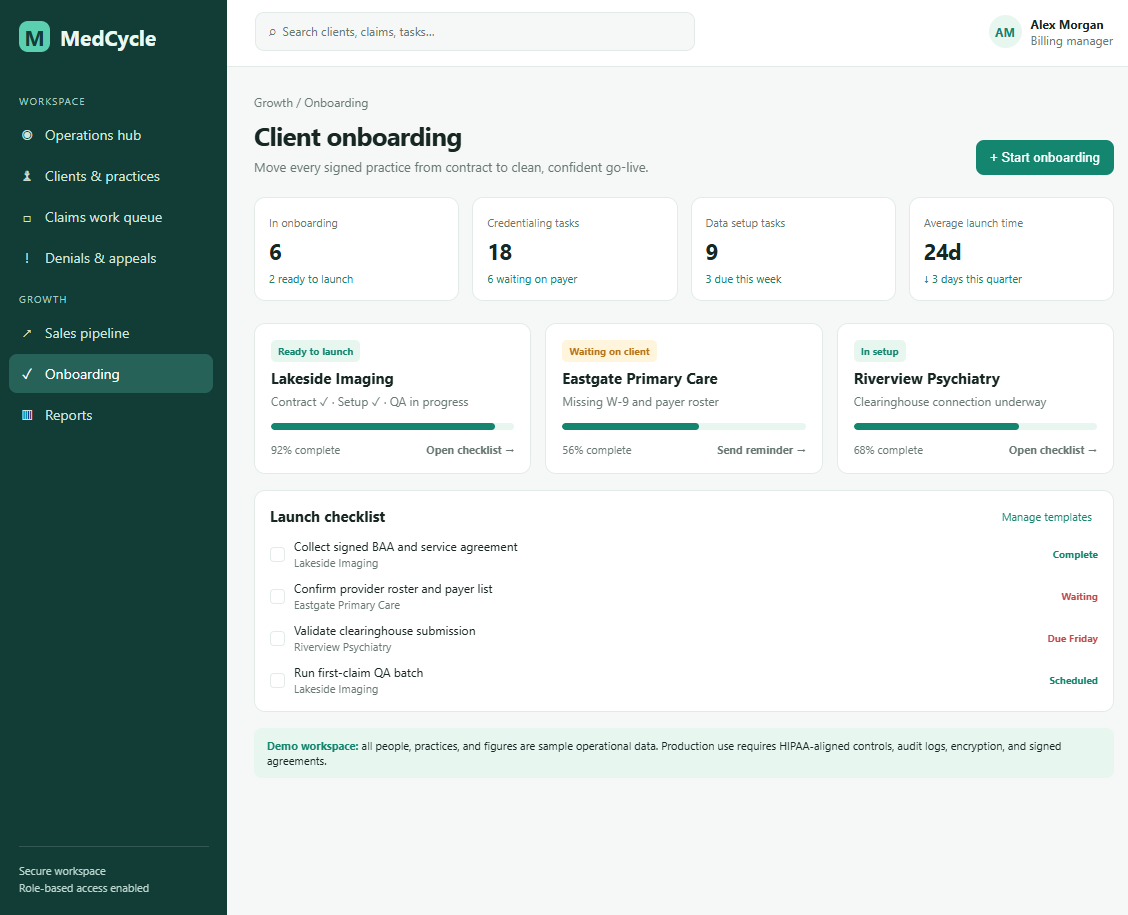Click Lakeside Imaging card title
Screen dimensions: 1128x915
coord(332,379)
